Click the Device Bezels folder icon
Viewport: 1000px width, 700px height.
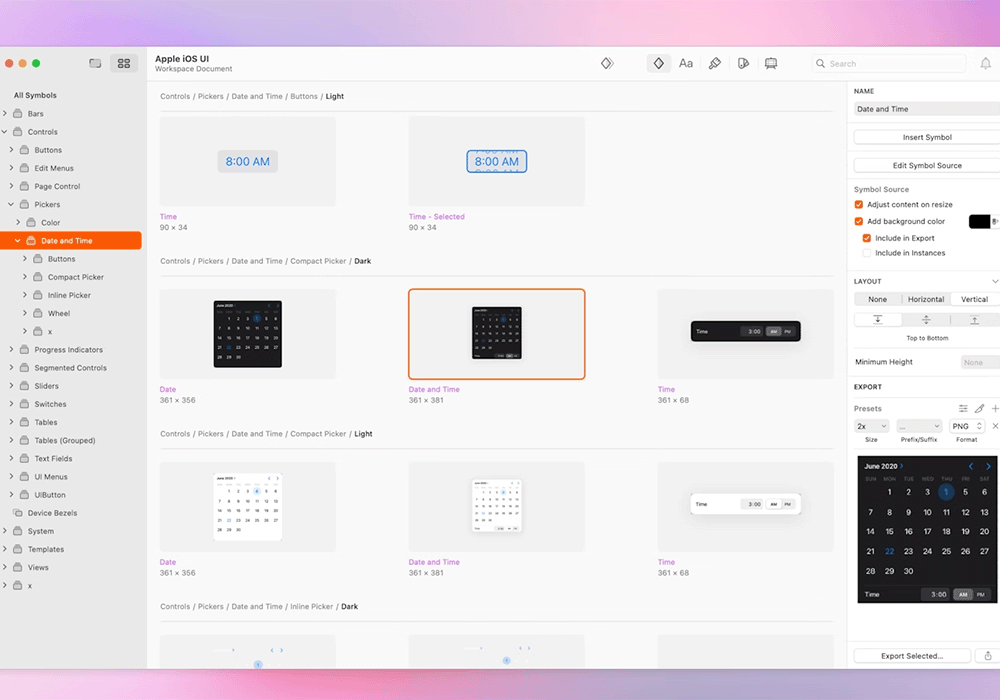tap(18, 513)
